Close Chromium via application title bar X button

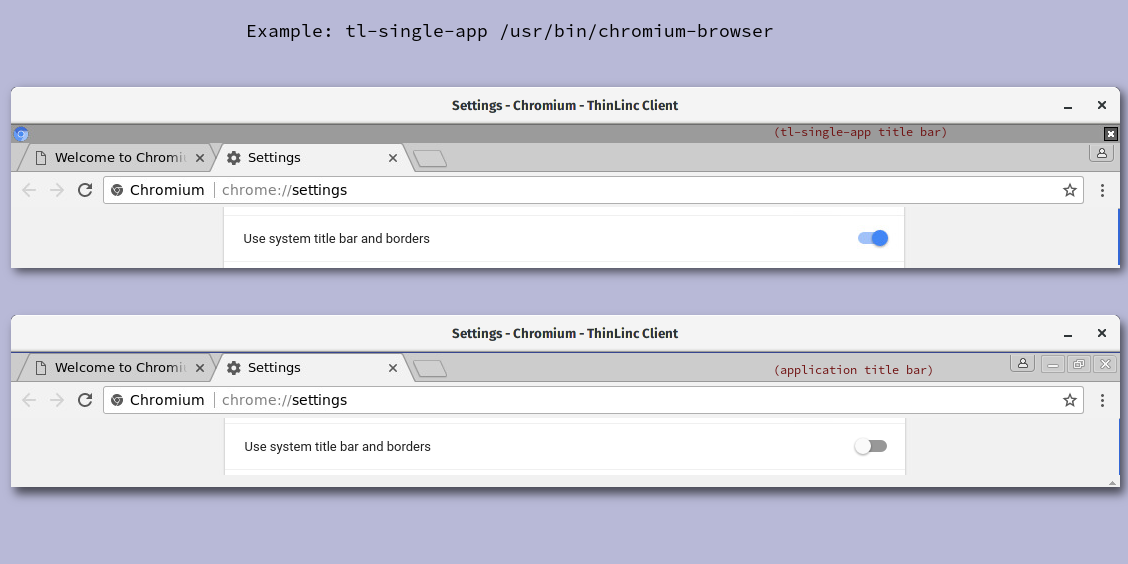(1105, 364)
